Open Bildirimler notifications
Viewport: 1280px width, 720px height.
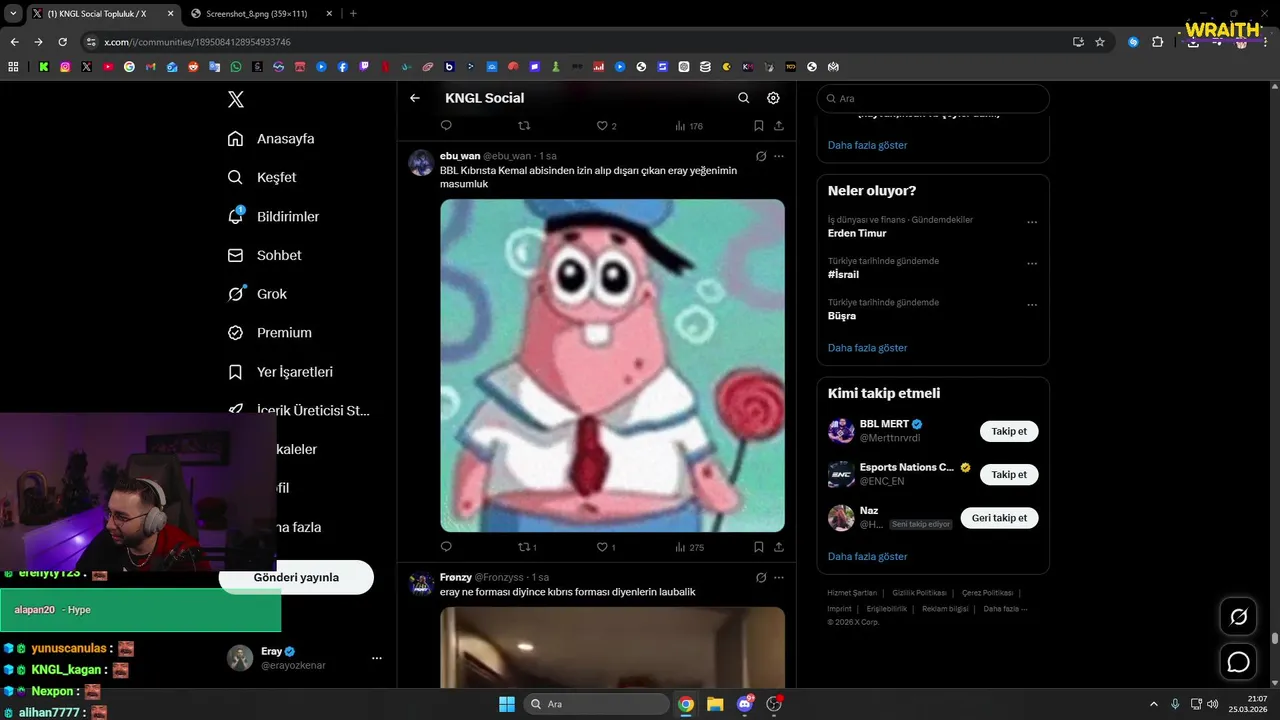(x=273, y=216)
